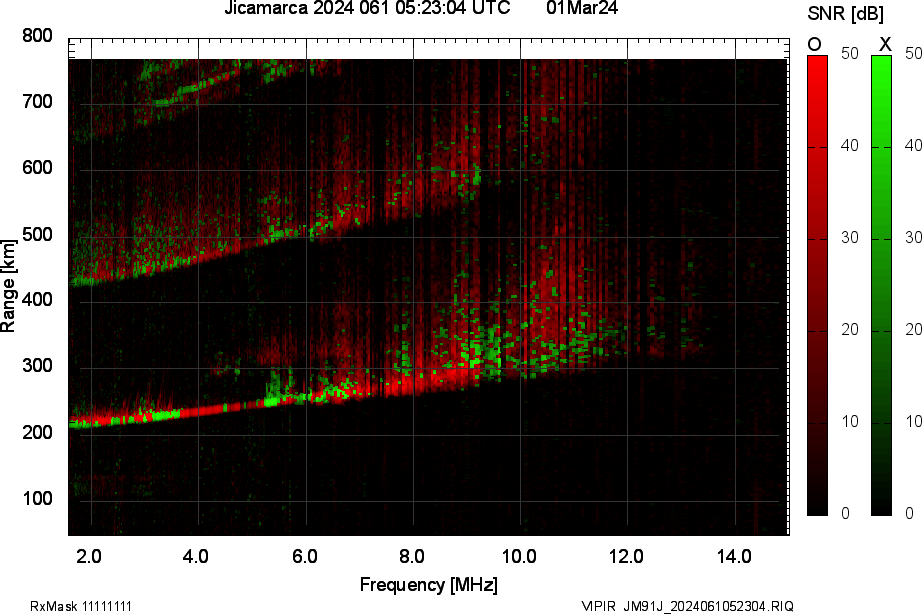This screenshot has height=614, width=922.
Task: Click the 4.0 MHz frequency tick label
Action: click(195, 556)
